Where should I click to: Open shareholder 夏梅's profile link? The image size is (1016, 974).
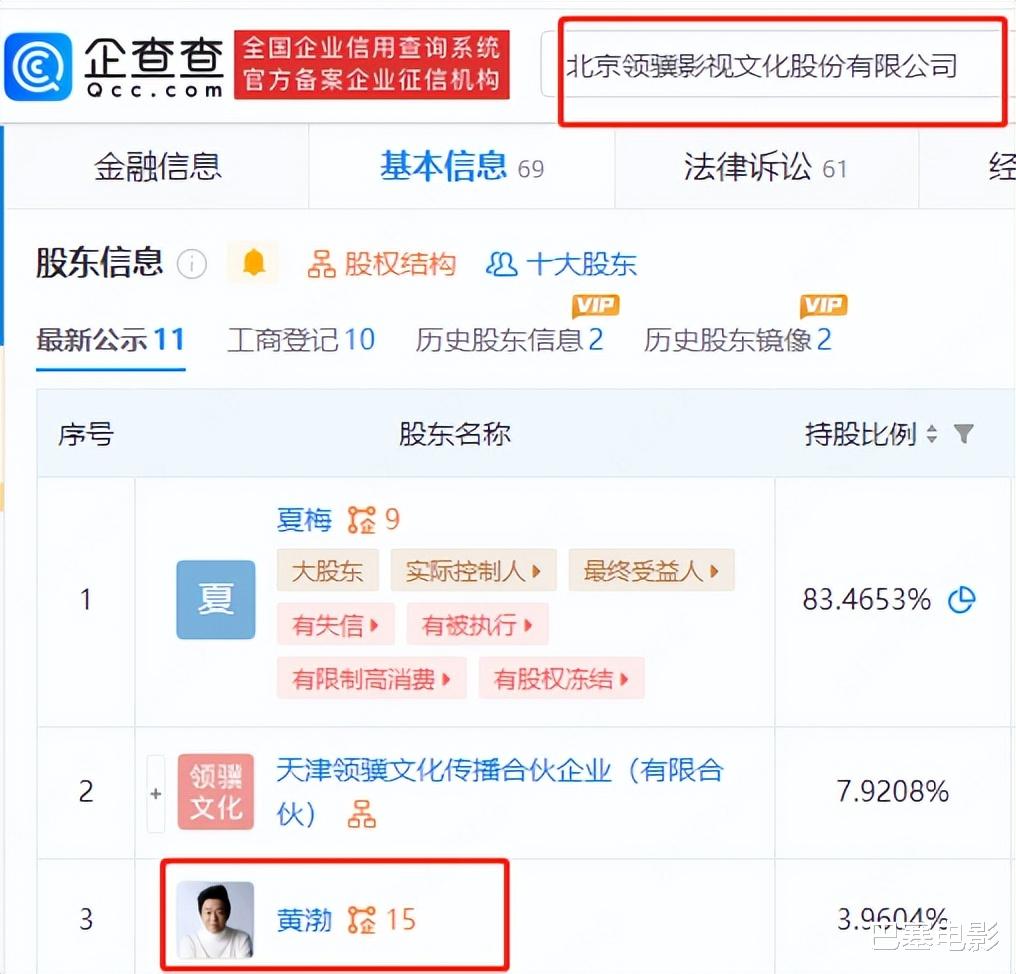click(305, 519)
